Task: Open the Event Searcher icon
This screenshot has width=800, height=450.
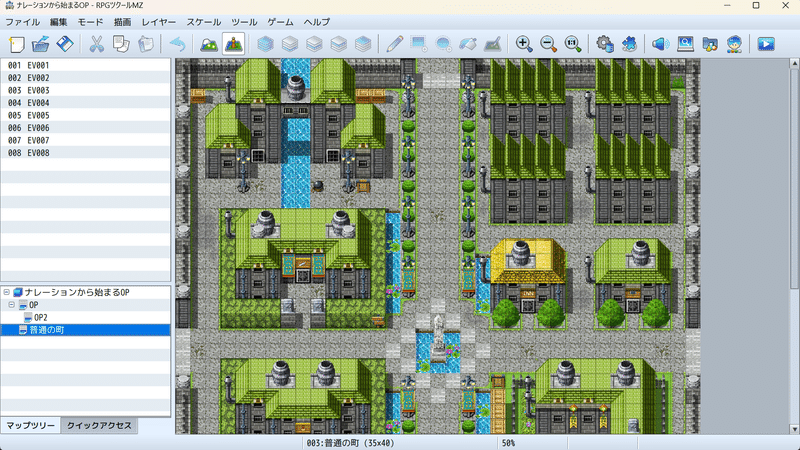Action: point(685,44)
